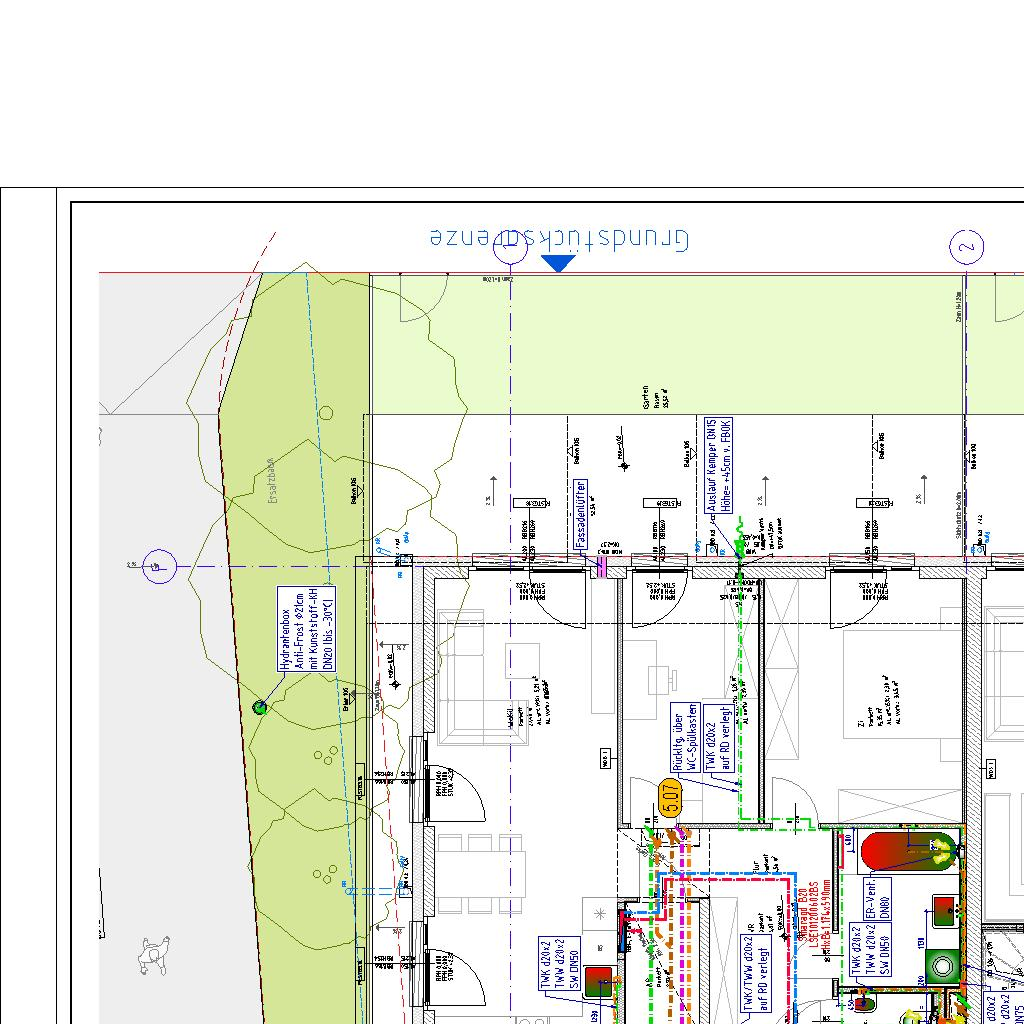Click the Hydrantenbox Anti-Frost annotation label
Screen dimensions: 1024x1024
pyautogui.click(x=307, y=629)
